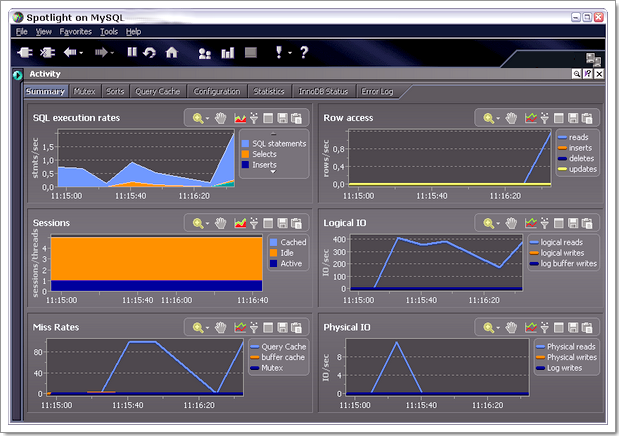The height and width of the screenshot is (436, 619).
Task: Click the SQL statements legend color swatch
Action: tap(245, 144)
